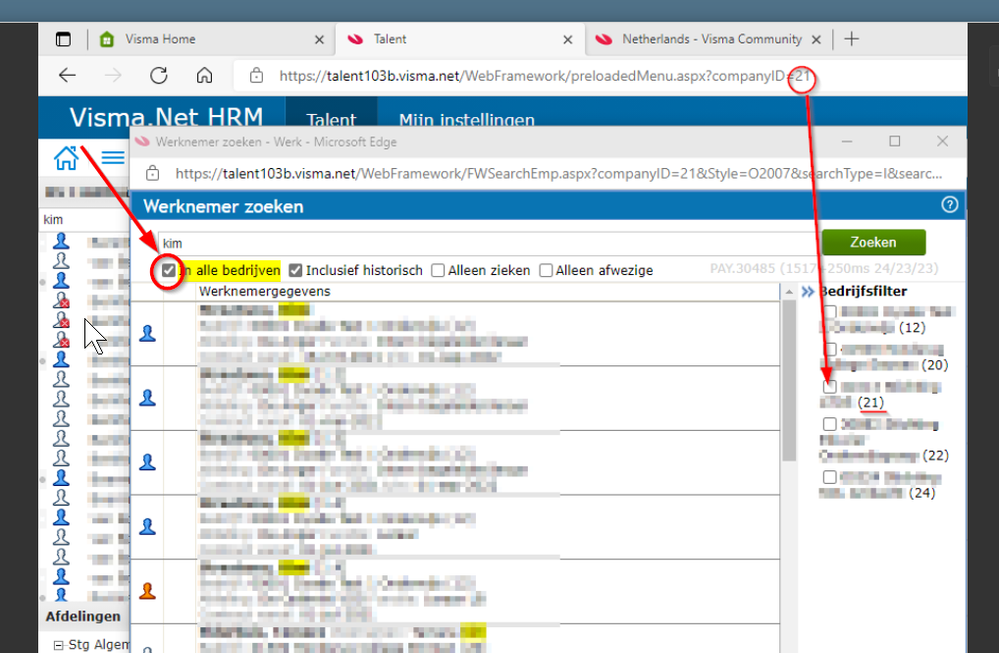Click the sidebar search field containing kim

[84, 220]
